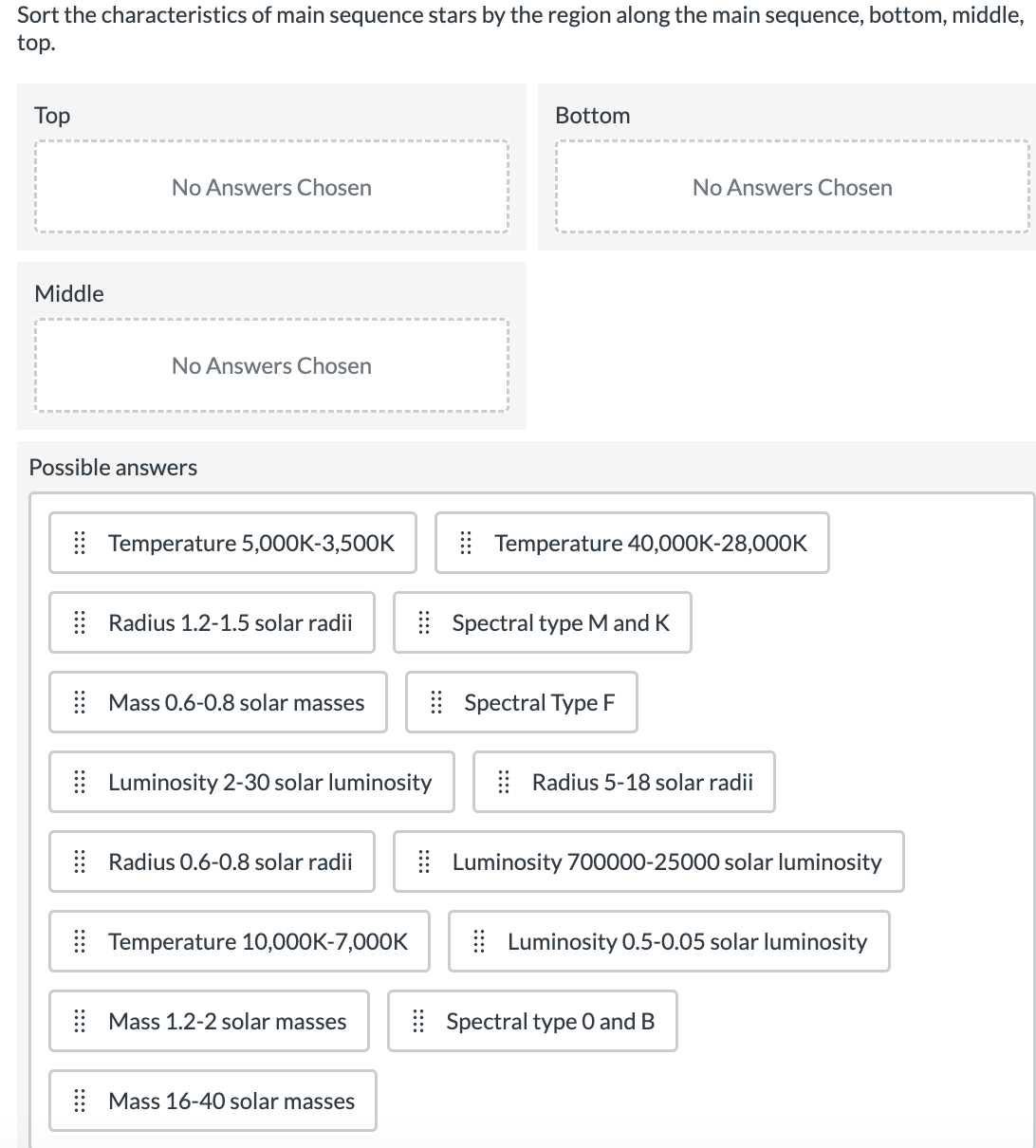Image resolution: width=1036 pixels, height=1148 pixels.
Task: Click drag handle of Spectral type O and B
Action: click(x=418, y=1021)
